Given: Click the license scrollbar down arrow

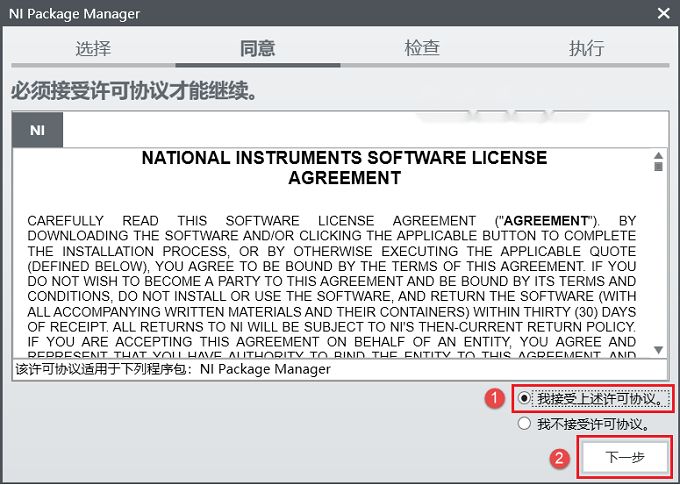Looking at the screenshot, I should [658, 350].
